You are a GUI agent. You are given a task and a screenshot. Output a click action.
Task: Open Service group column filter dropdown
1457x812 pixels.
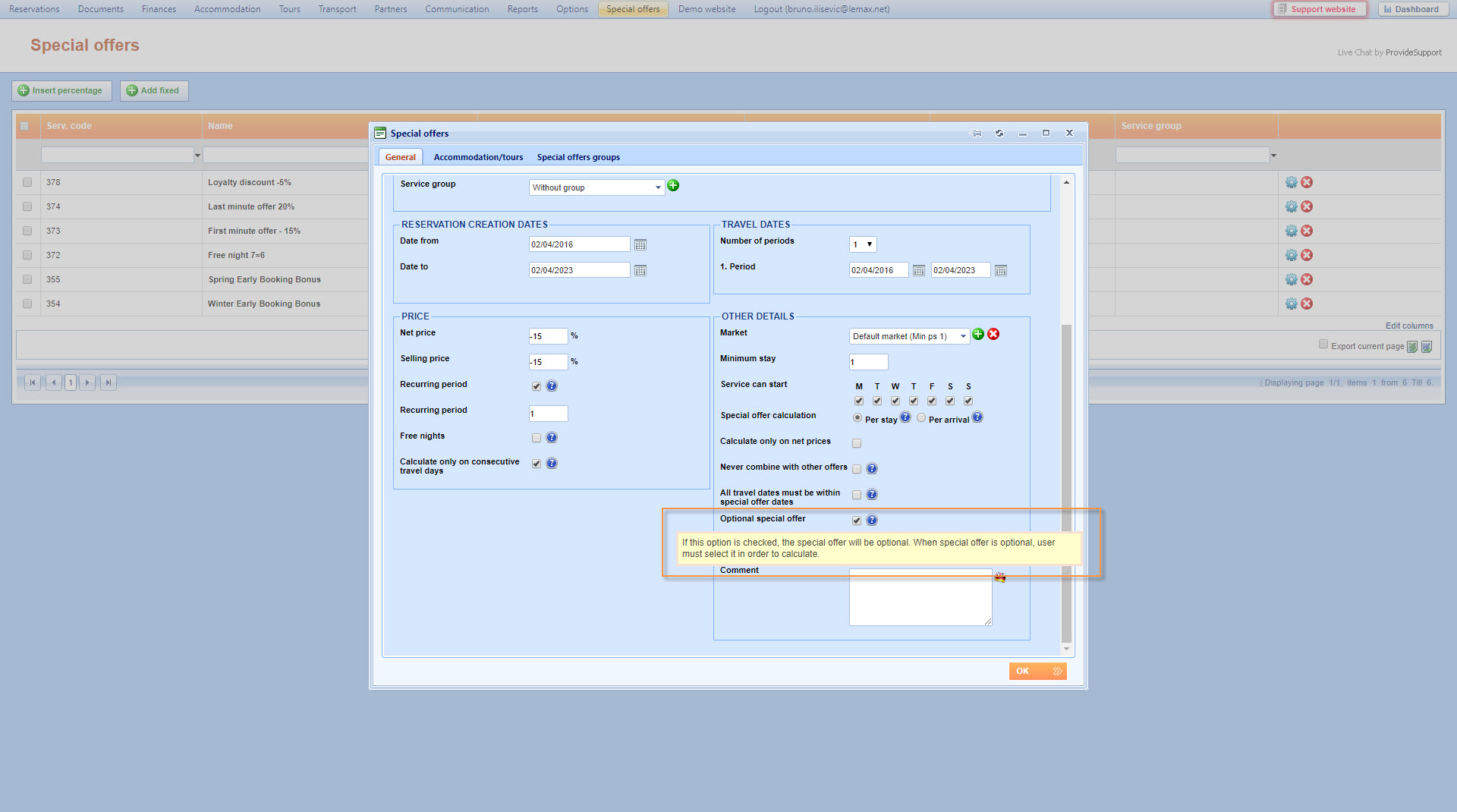pos(1273,156)
